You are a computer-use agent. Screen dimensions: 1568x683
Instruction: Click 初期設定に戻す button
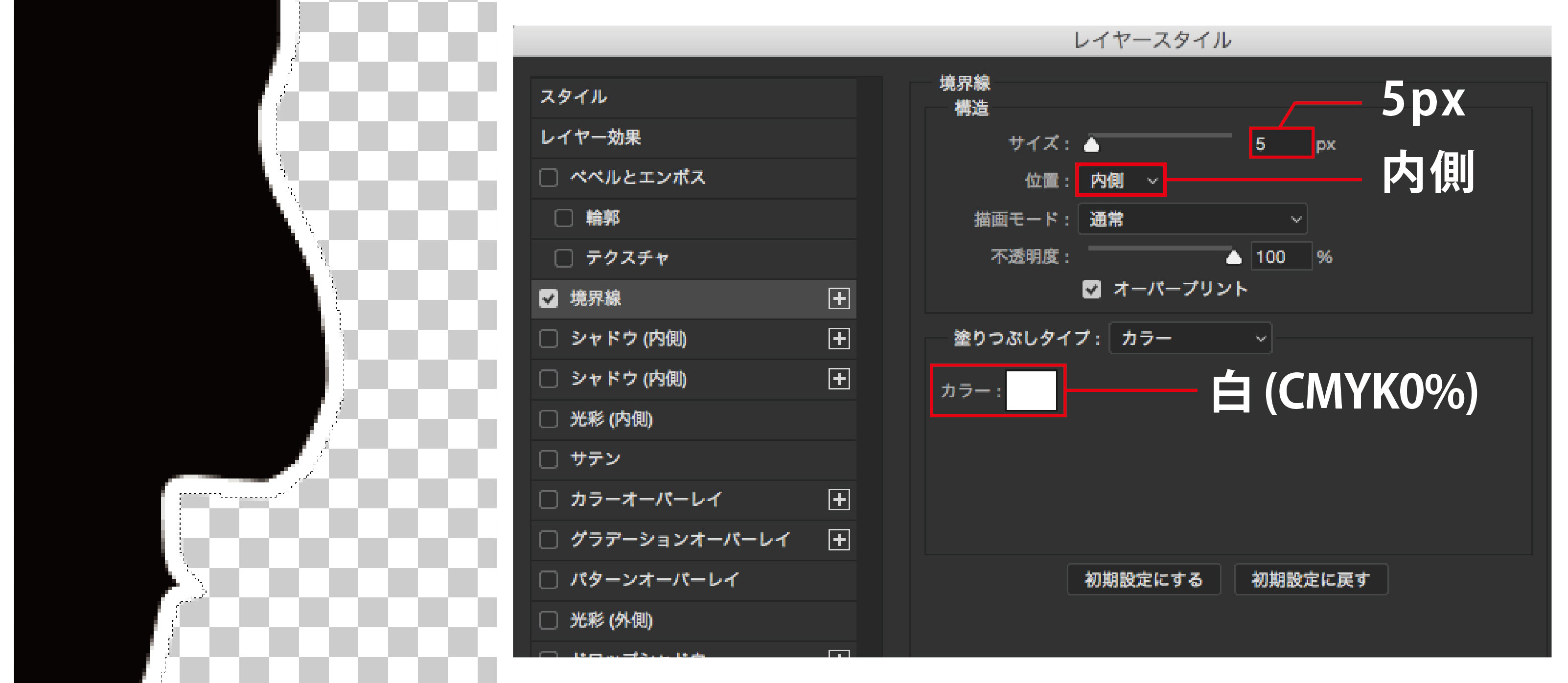[1311, 579]
